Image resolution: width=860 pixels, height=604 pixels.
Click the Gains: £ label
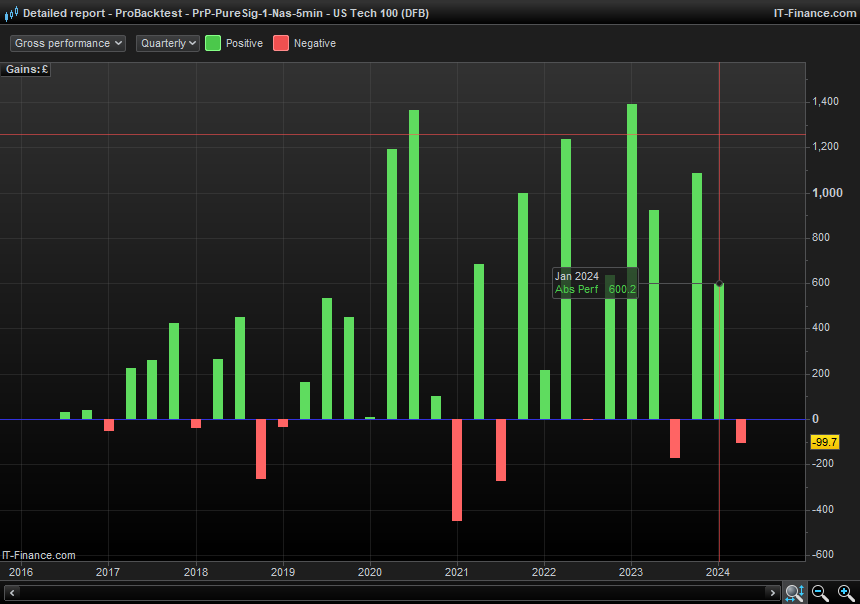point(26,69)
